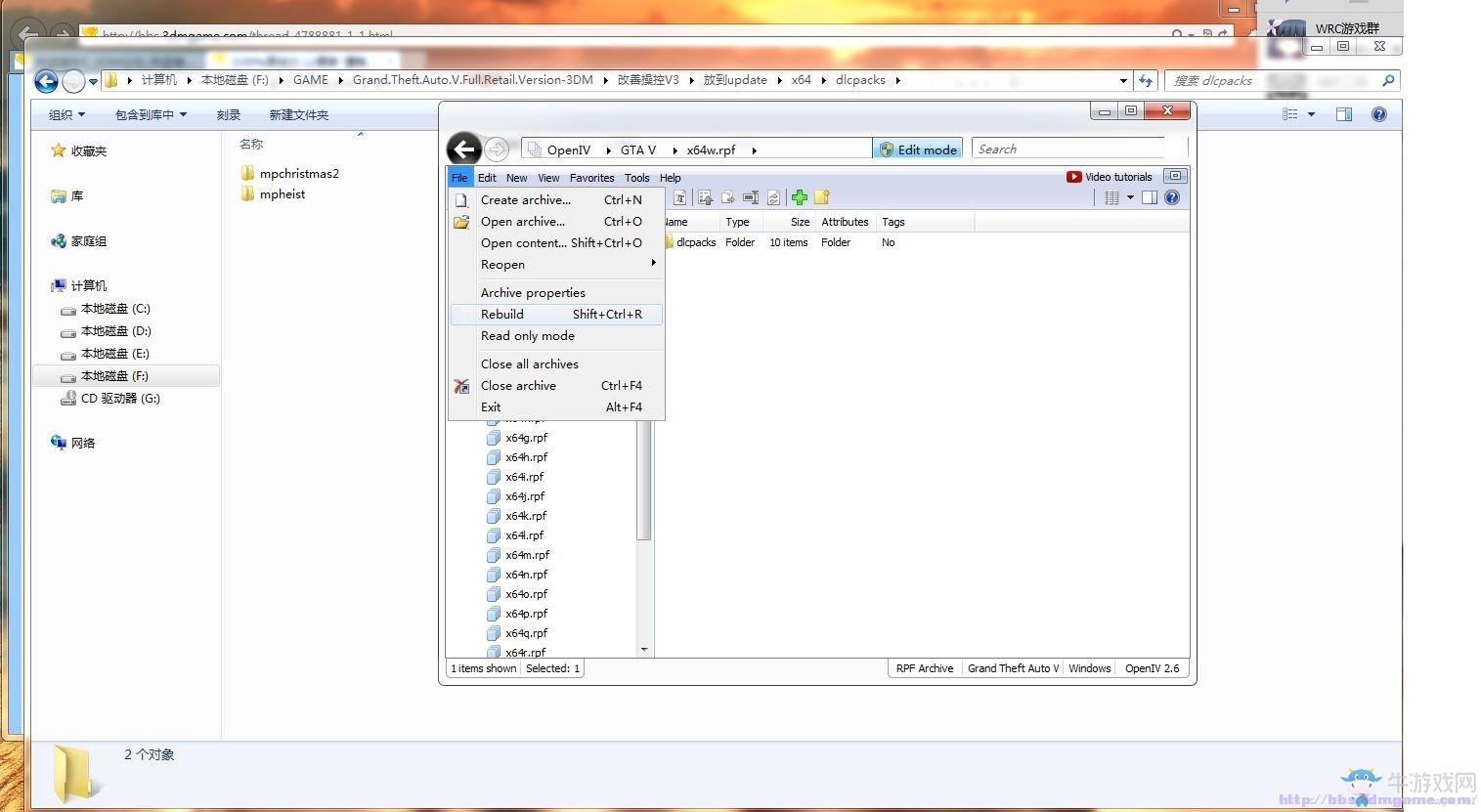Click the New folder toolbar icon
Screen dimensions: 1481x812
tap(822, 197)
